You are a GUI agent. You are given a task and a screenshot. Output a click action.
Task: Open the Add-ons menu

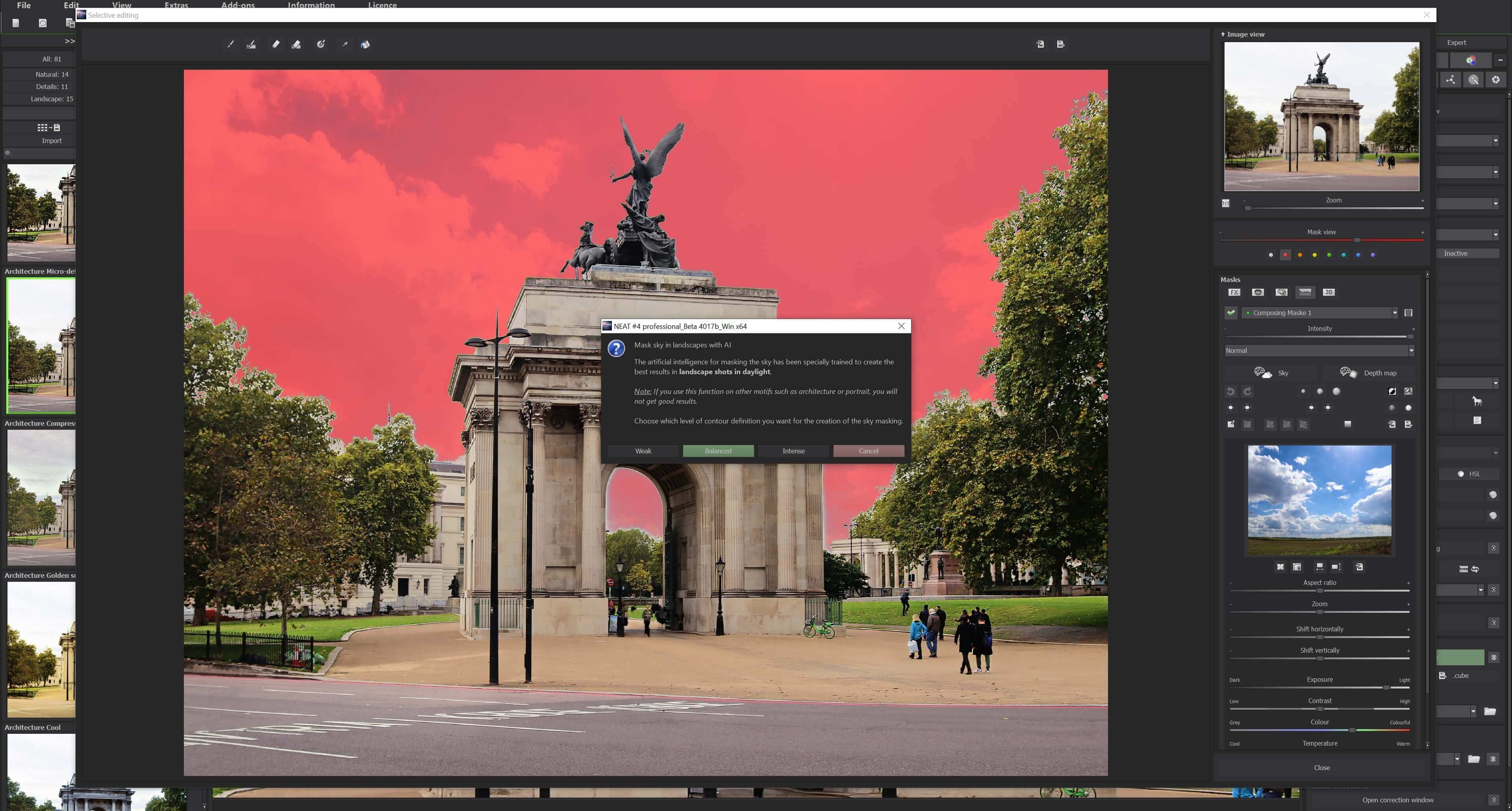point(238,5)
